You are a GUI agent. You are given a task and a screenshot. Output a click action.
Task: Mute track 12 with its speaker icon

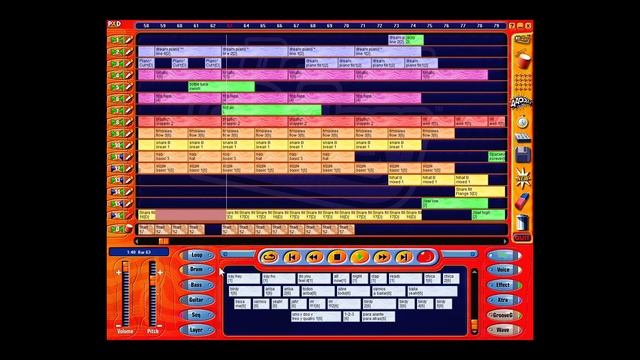pyautogui.click(x=117, y=168)
